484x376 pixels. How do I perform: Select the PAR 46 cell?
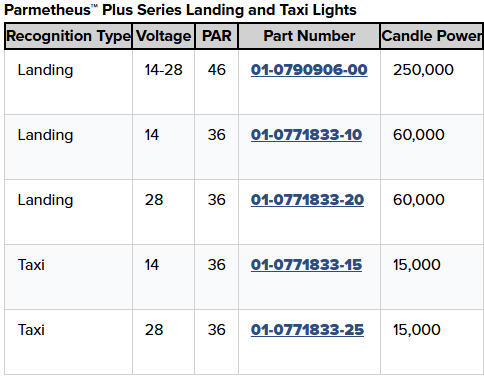(x=217, y=70)
